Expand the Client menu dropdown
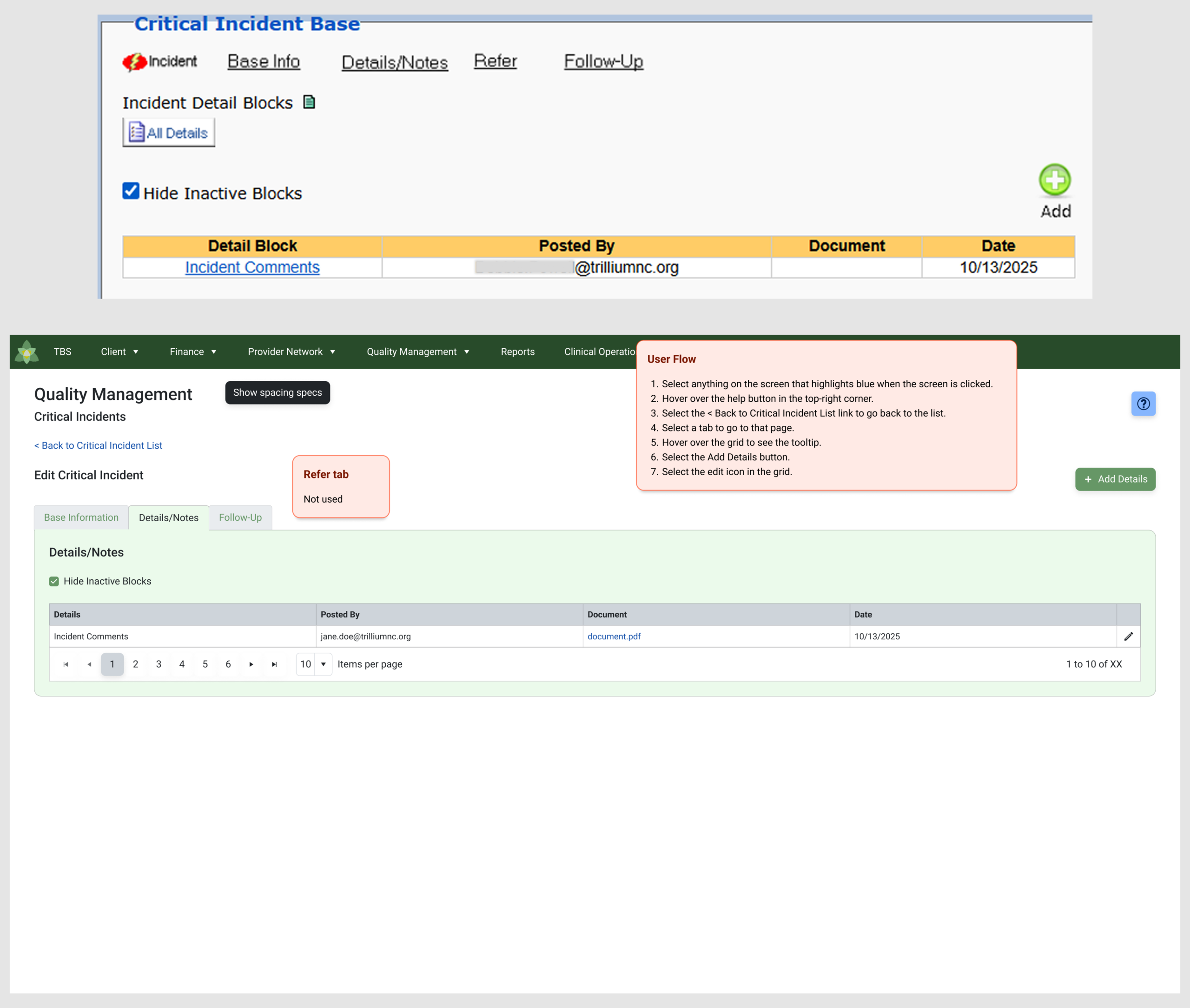 119,352
